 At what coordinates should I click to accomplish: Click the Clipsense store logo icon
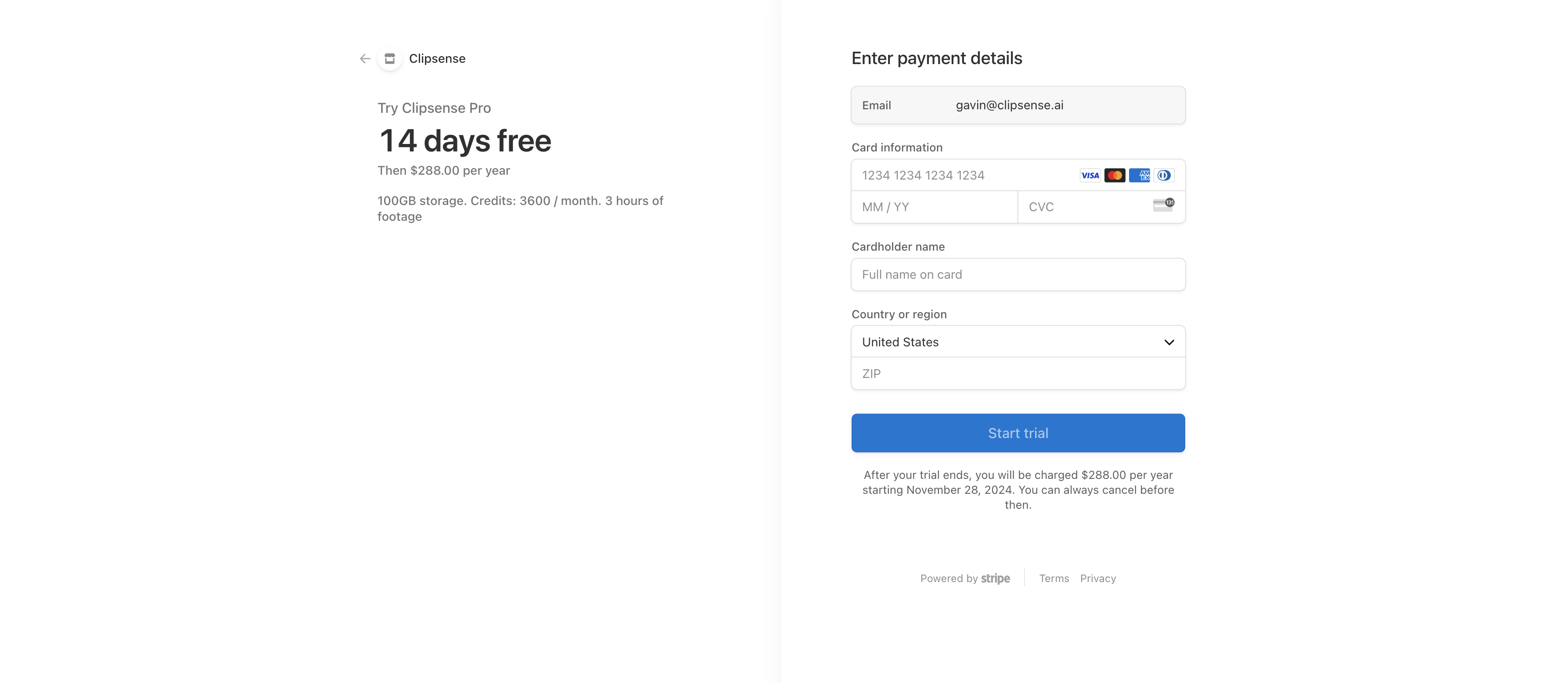pos(389,58)
